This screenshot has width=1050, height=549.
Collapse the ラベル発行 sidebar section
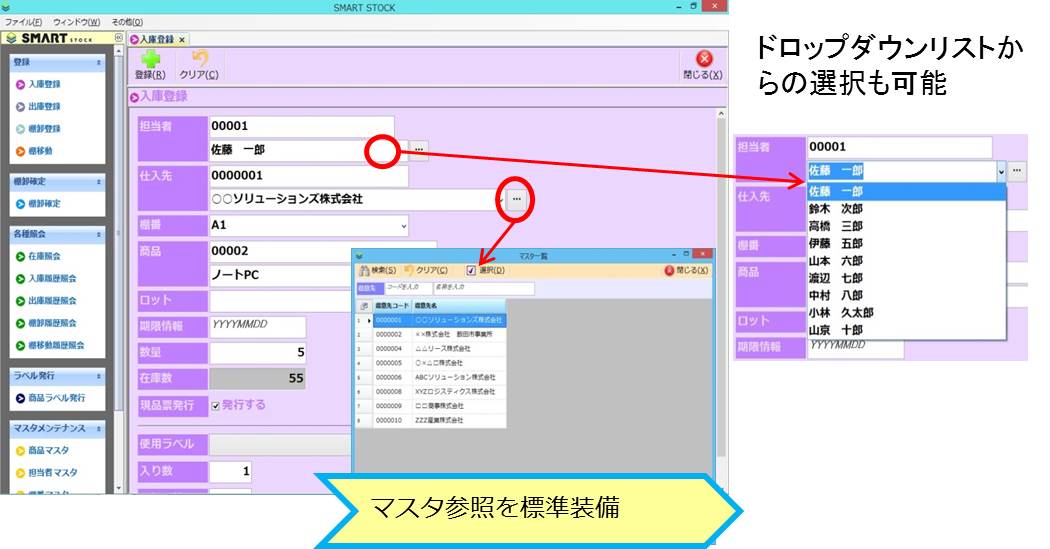98,376
